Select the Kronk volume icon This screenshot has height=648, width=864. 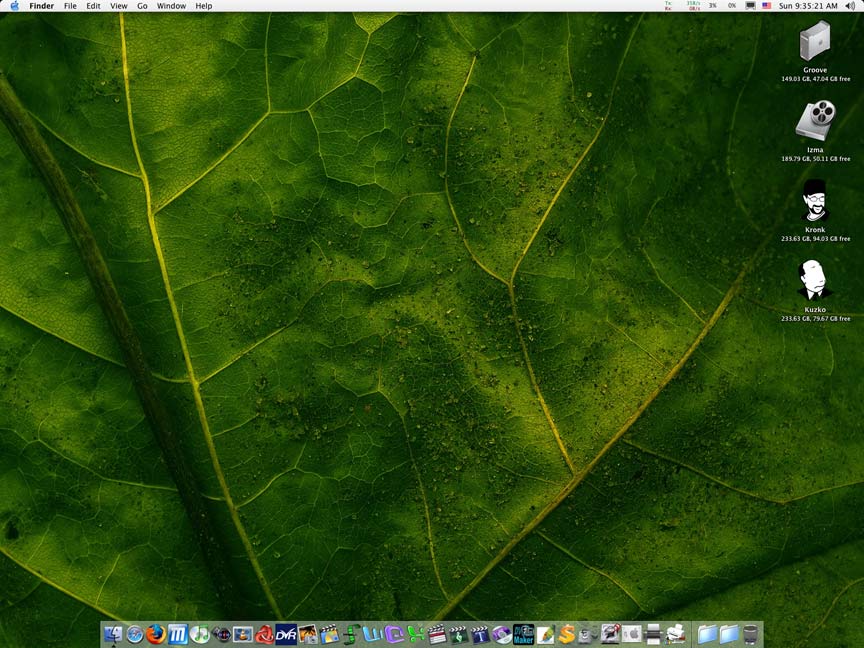point(815,201)
